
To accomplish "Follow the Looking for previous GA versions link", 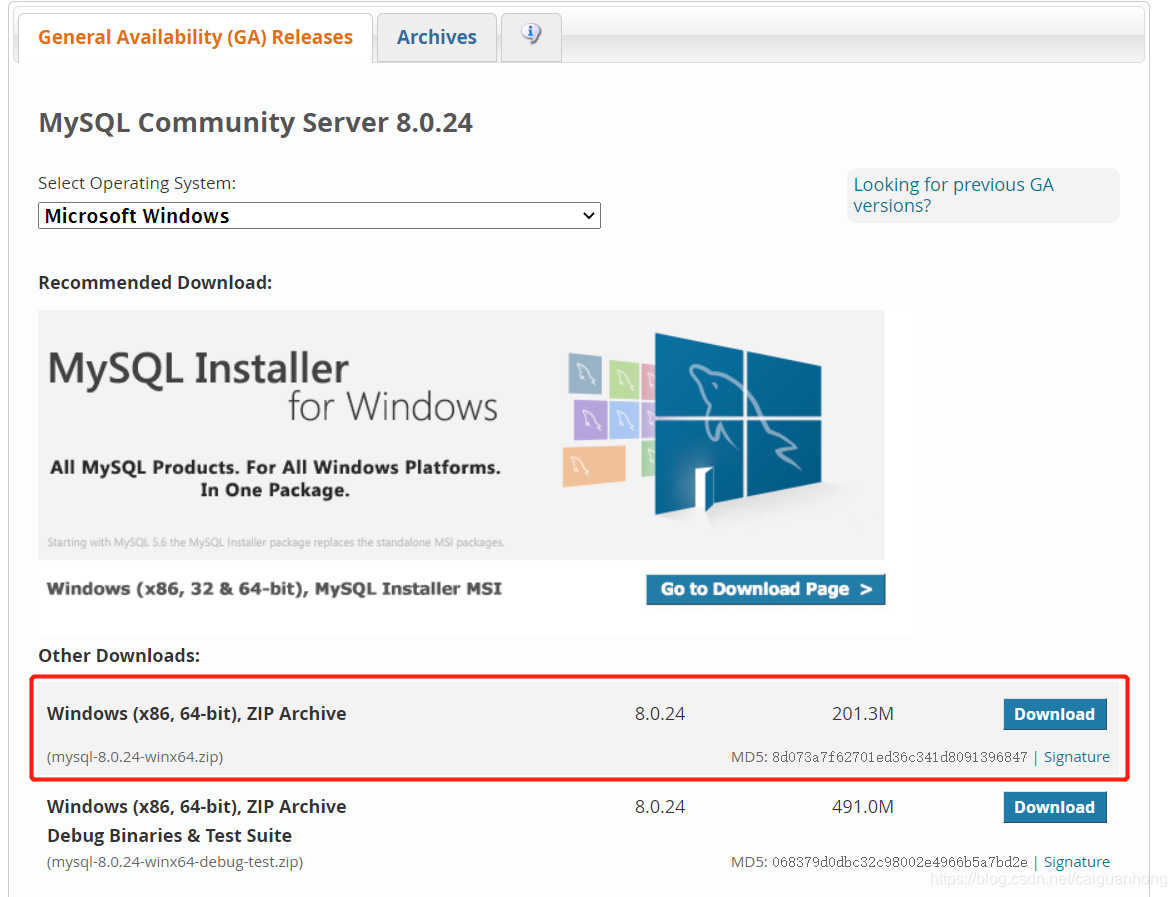I will [953, 195].
